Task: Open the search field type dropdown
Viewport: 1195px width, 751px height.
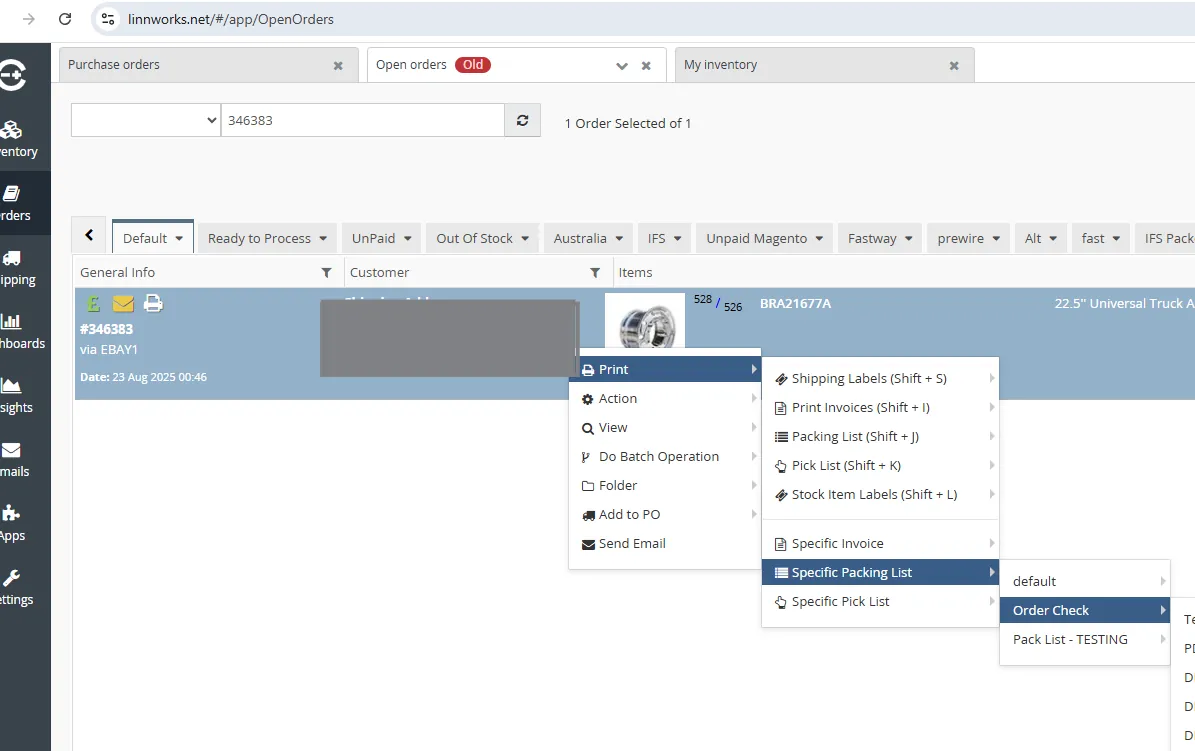Action: 146,120
